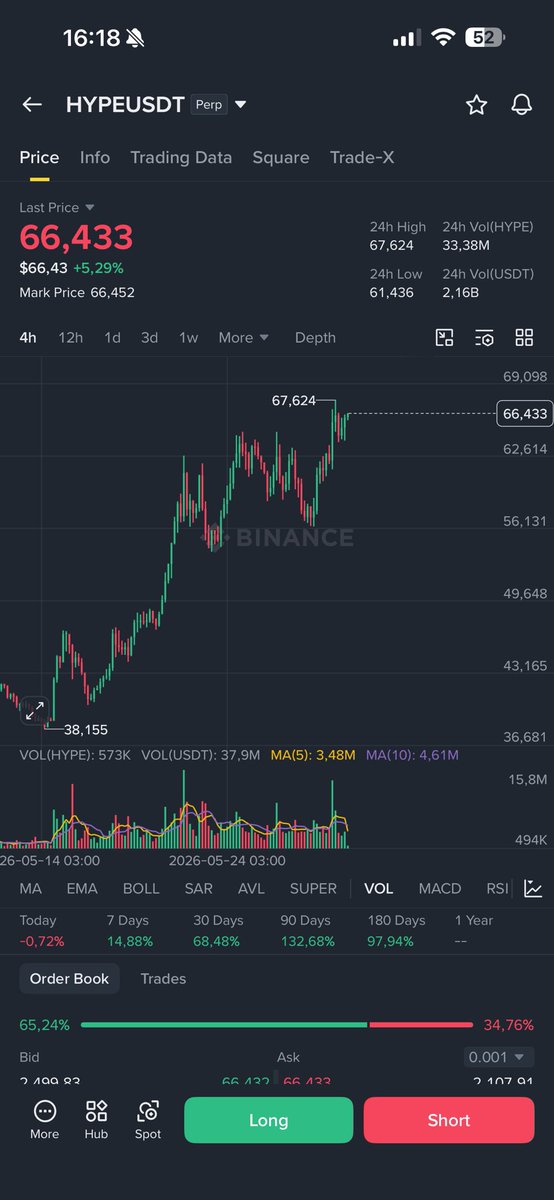Toggle the VOL indicator
554x1200 pixels.
coord(379,888)
